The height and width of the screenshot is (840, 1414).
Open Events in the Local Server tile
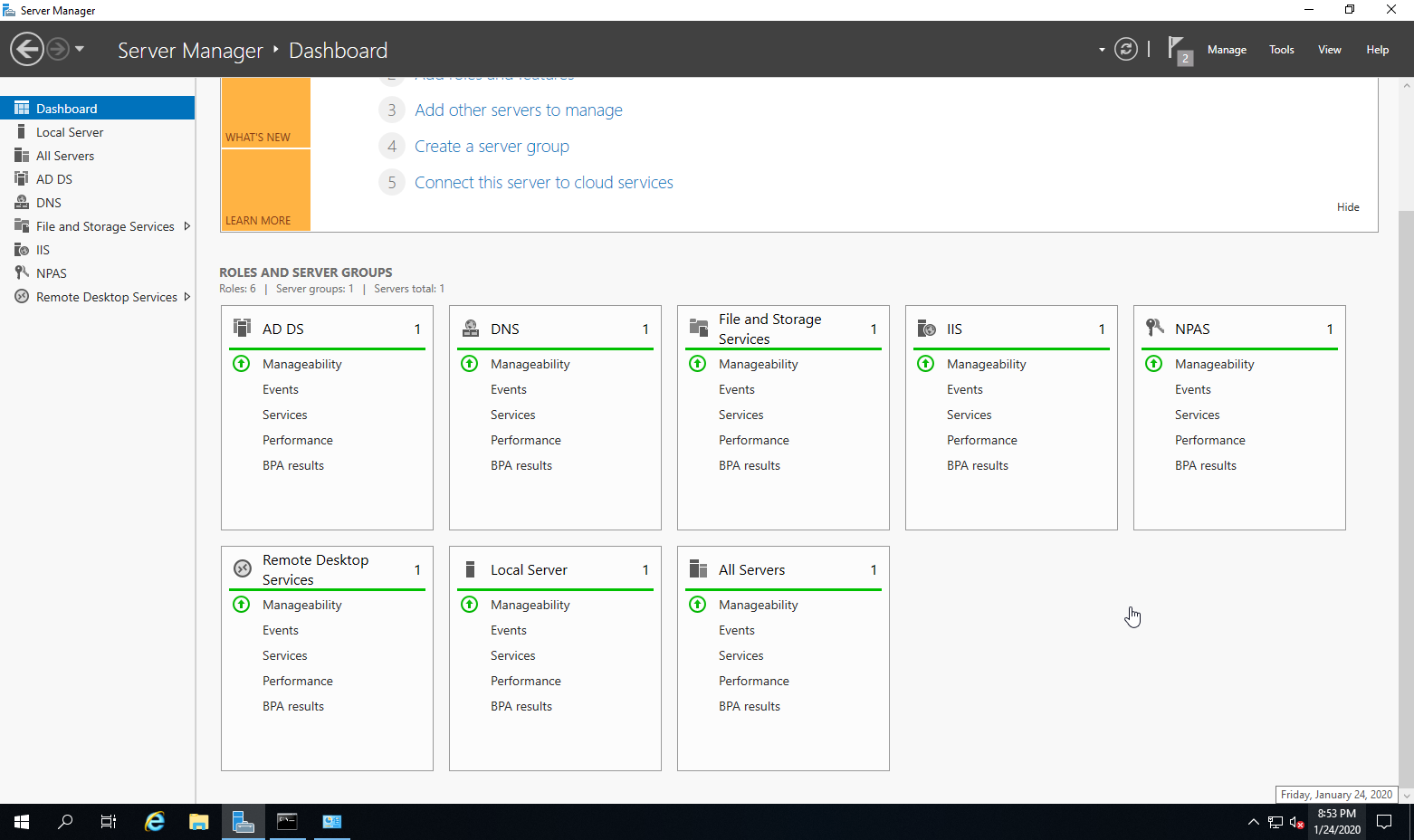509,630
